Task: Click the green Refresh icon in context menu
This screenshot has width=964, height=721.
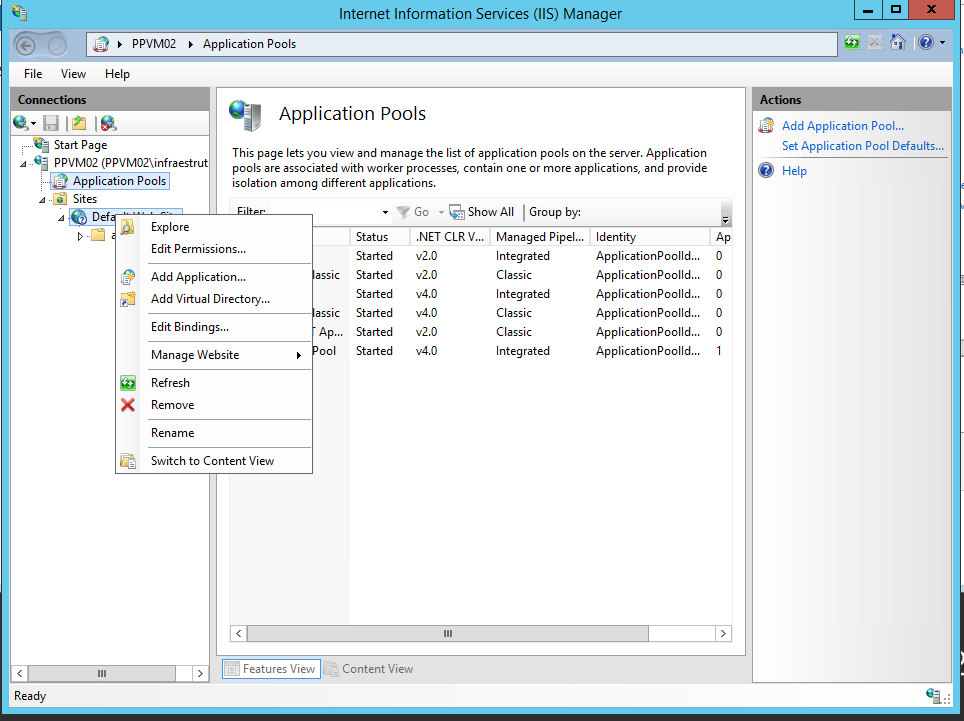Action: (x=128, y=383)
